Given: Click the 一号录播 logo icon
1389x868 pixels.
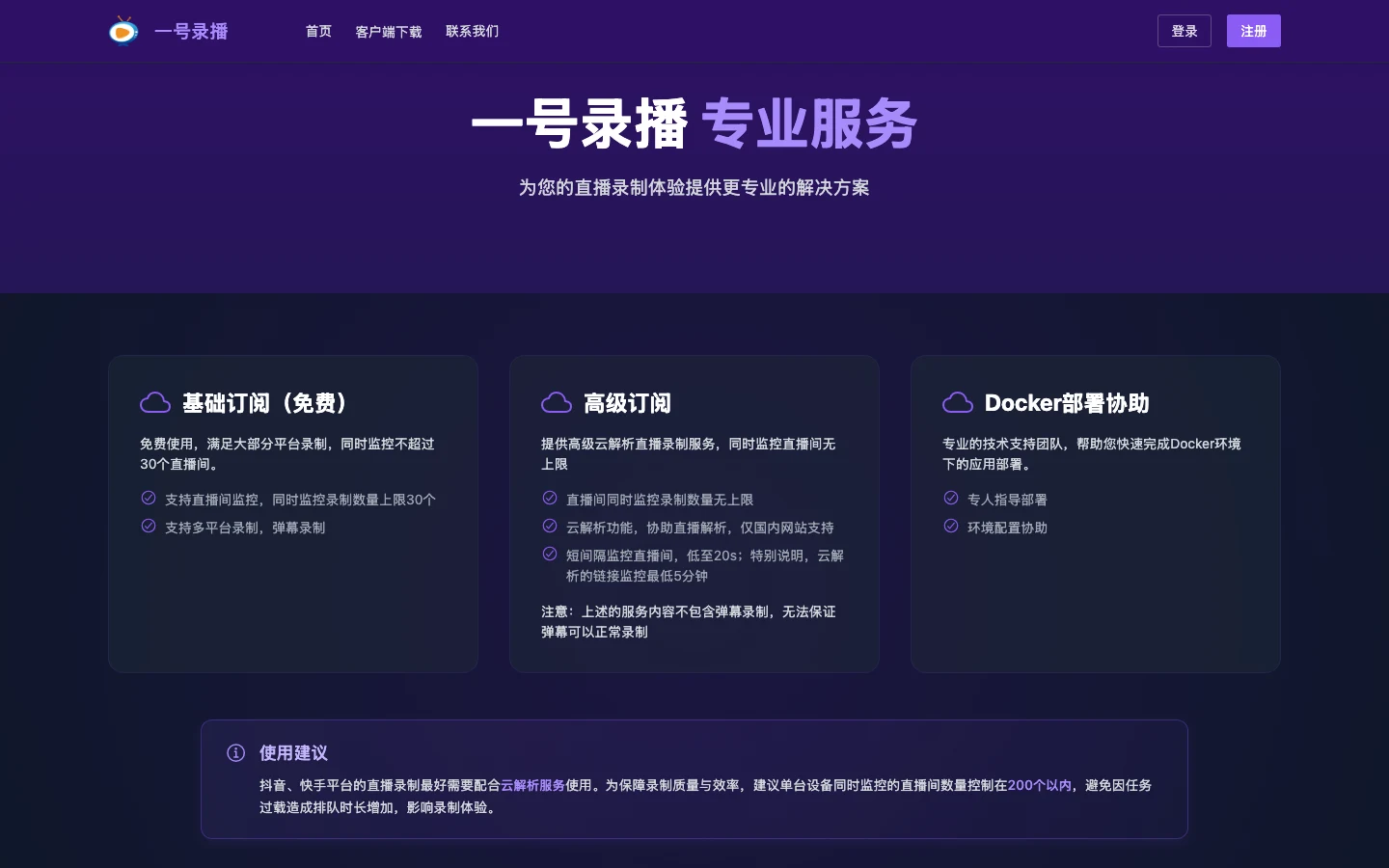Looking at the screenshot, I should [123, 31].
